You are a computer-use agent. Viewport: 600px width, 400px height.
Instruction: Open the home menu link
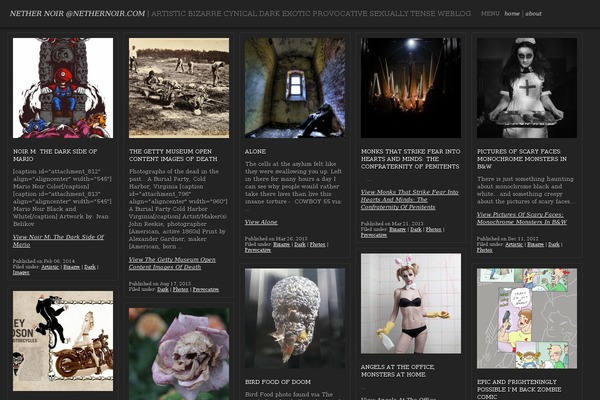512,14
